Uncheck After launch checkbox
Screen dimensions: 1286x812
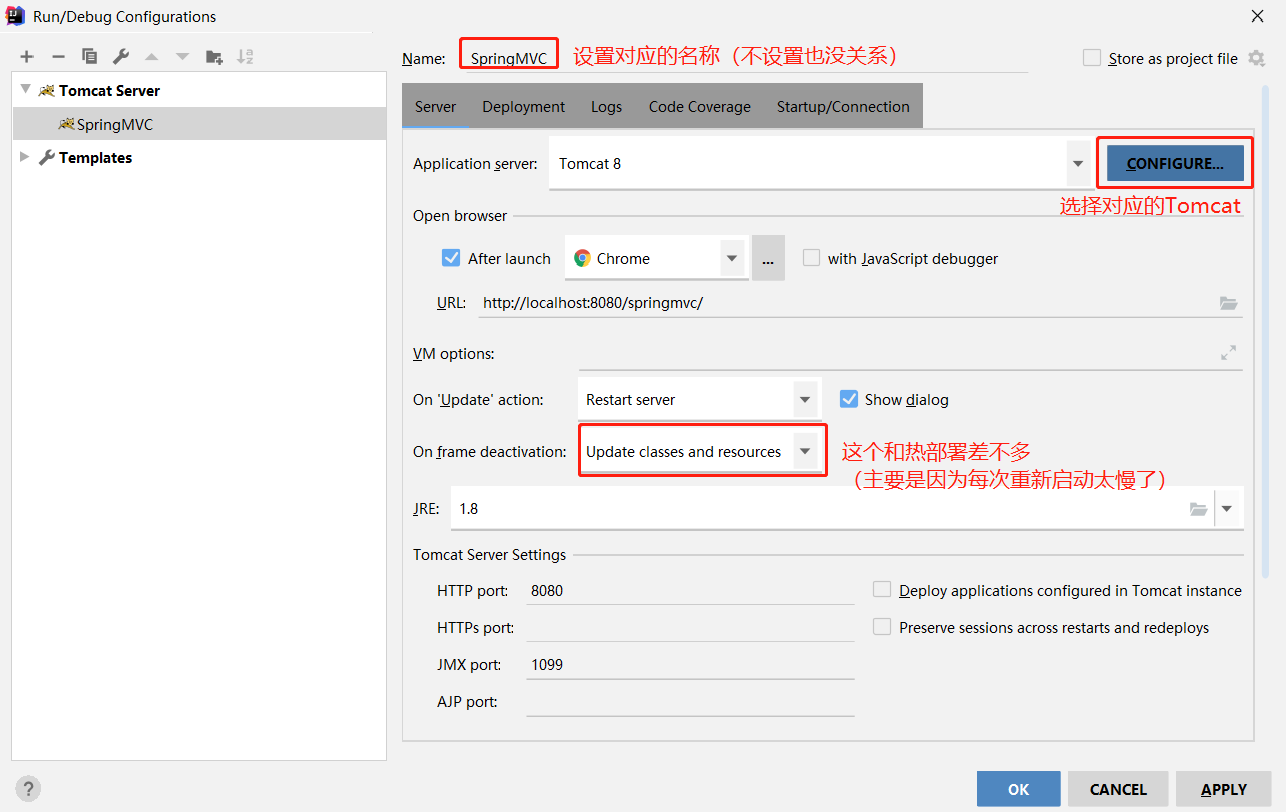click(x=451, y=258)
